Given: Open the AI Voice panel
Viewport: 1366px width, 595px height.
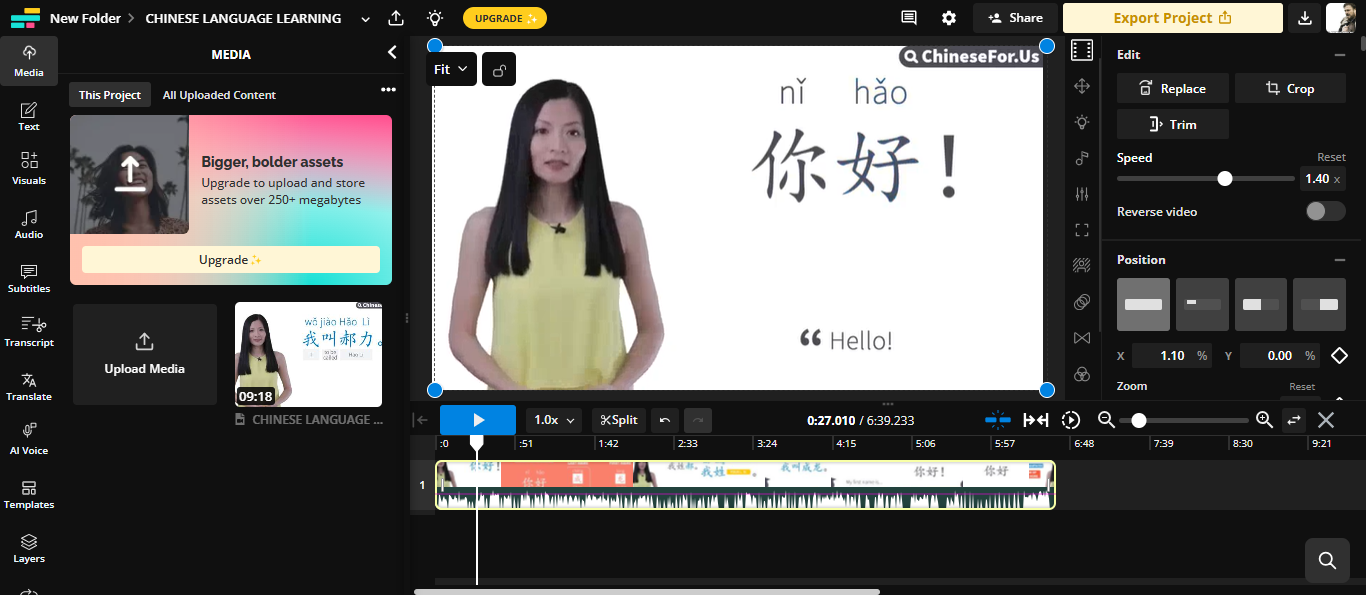Looking at the screenshot, I should coord(29,439).
